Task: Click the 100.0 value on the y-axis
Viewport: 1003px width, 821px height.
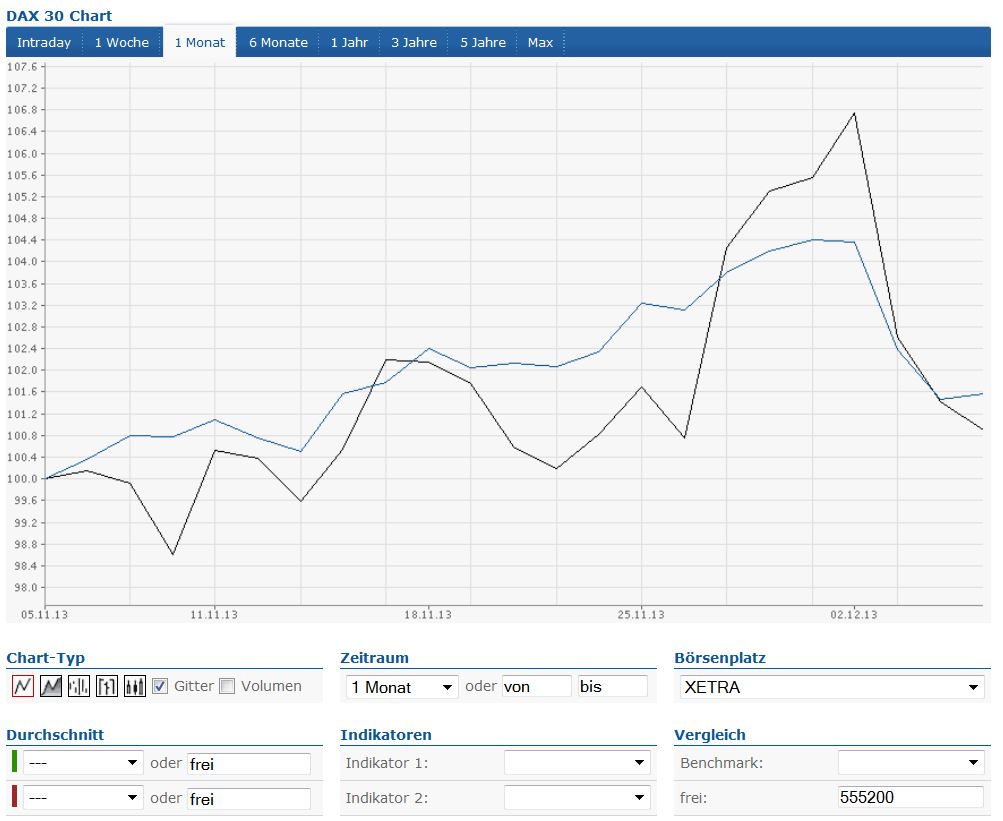Action: click(x=22, y=479)
